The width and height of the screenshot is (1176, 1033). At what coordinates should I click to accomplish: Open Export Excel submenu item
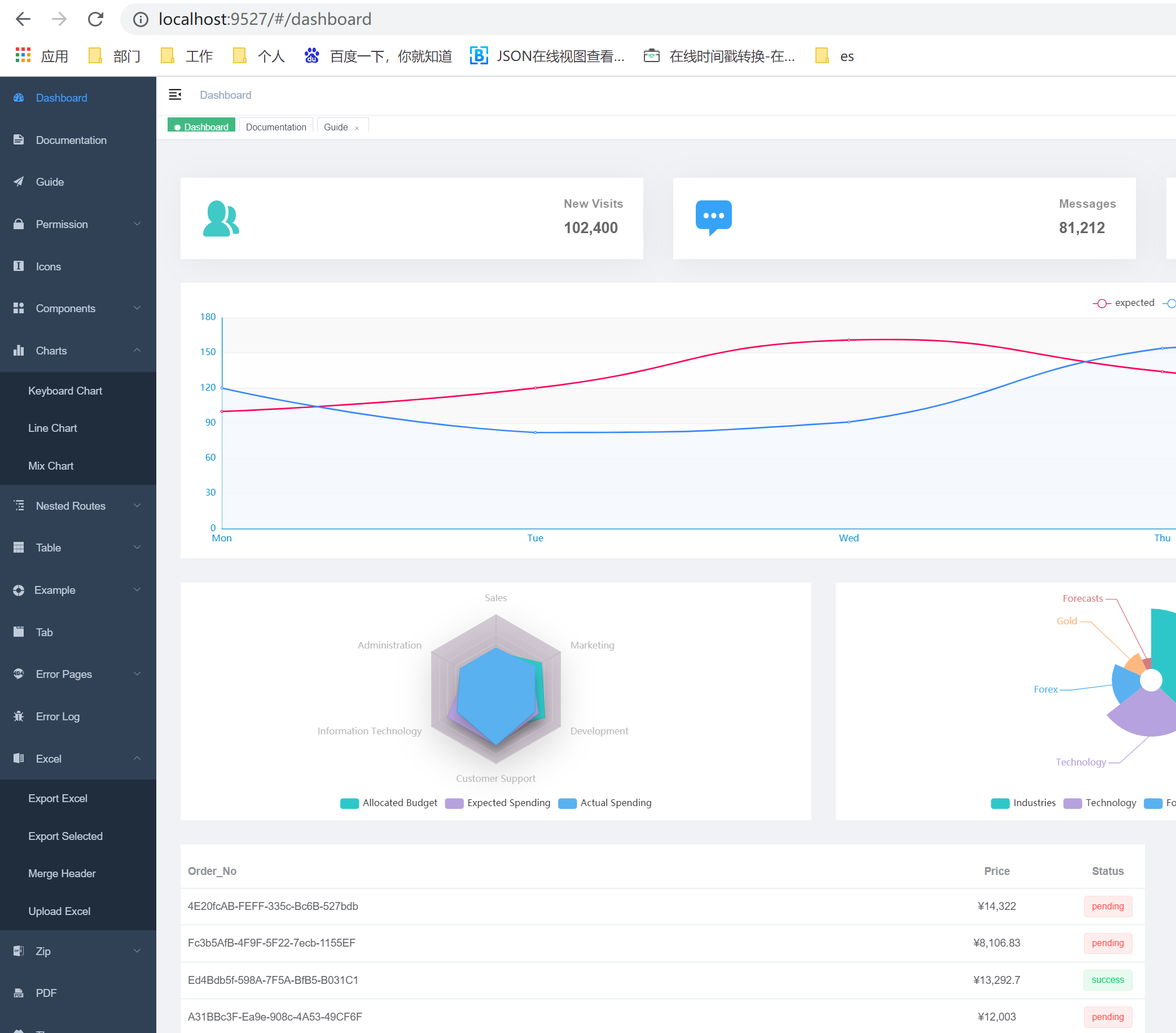78,799
